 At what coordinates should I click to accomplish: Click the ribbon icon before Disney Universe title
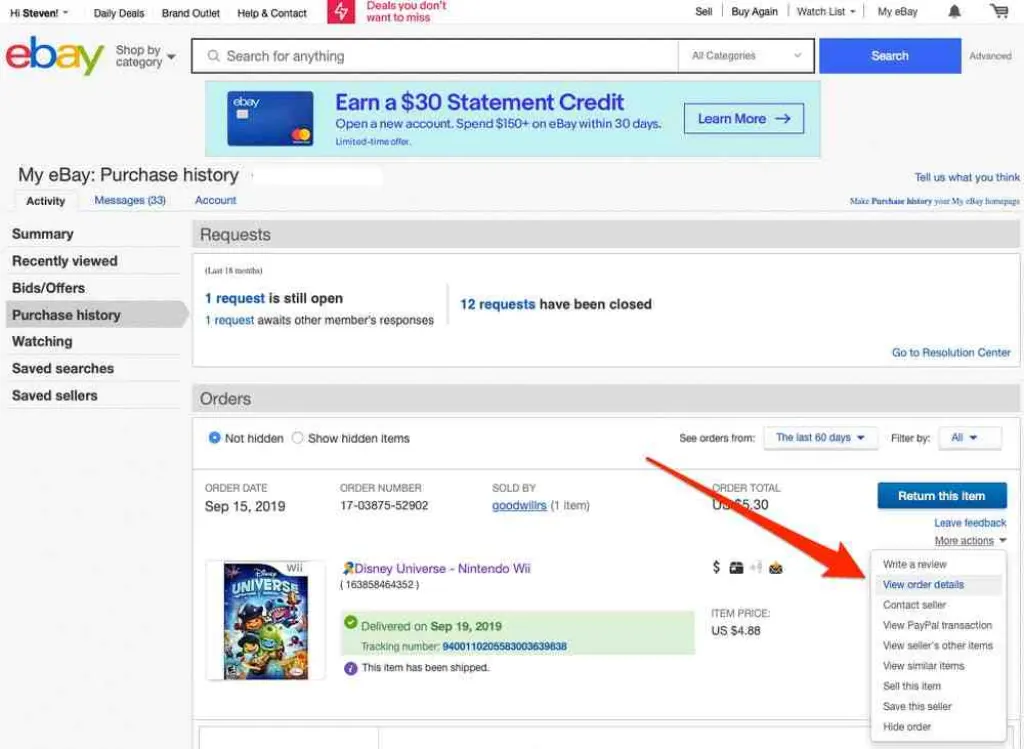(x=348, y=568)
